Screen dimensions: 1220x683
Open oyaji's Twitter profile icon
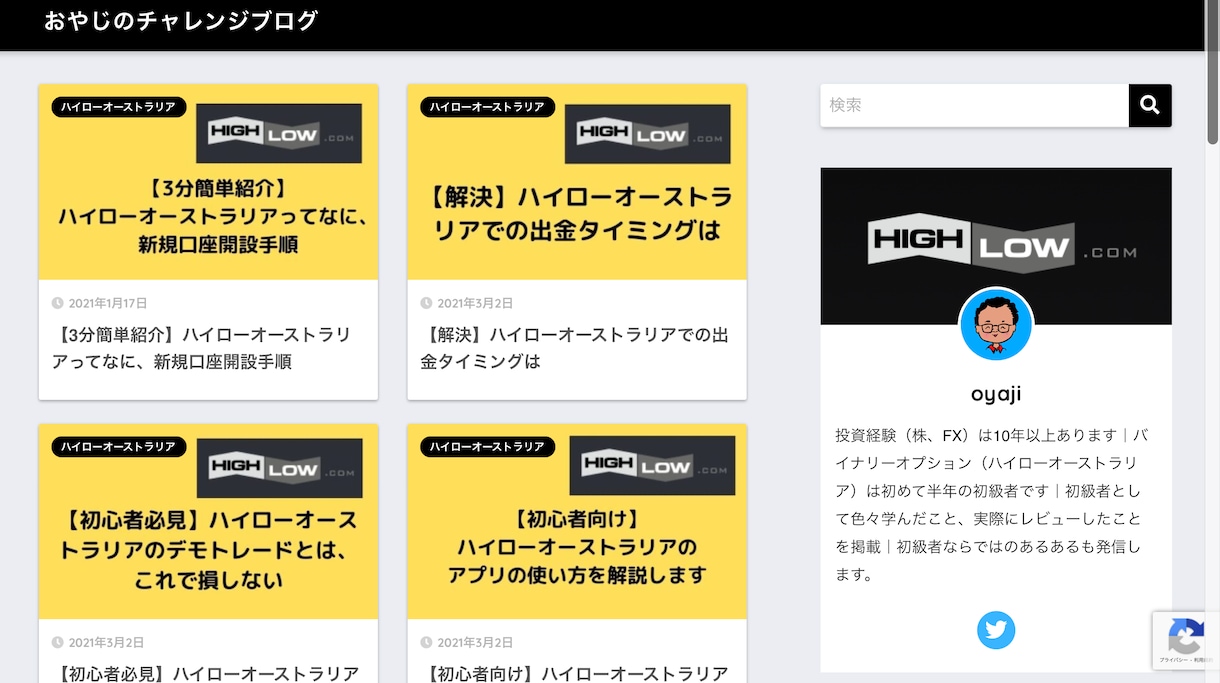(996, 630)
